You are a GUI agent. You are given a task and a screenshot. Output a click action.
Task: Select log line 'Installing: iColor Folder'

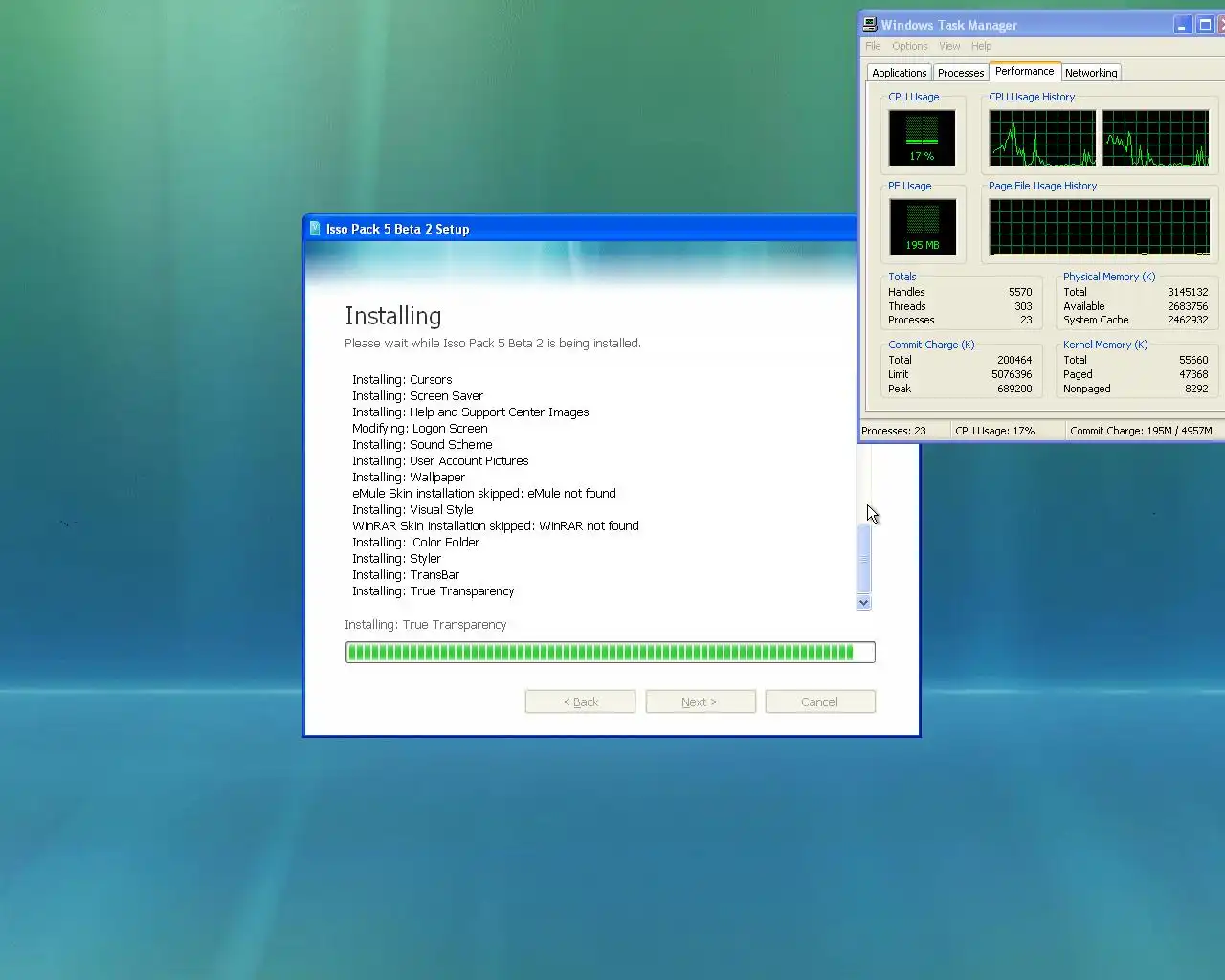coord(416,543)
